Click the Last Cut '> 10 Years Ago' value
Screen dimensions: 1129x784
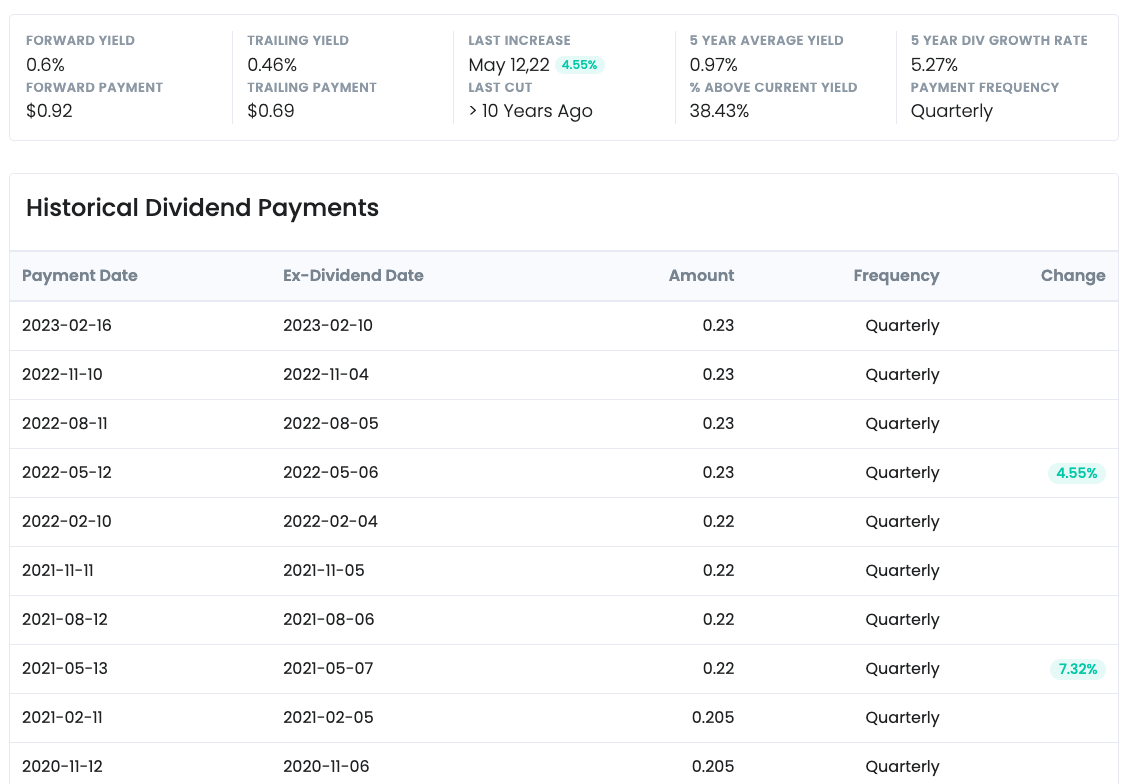(x=530, y=111)
